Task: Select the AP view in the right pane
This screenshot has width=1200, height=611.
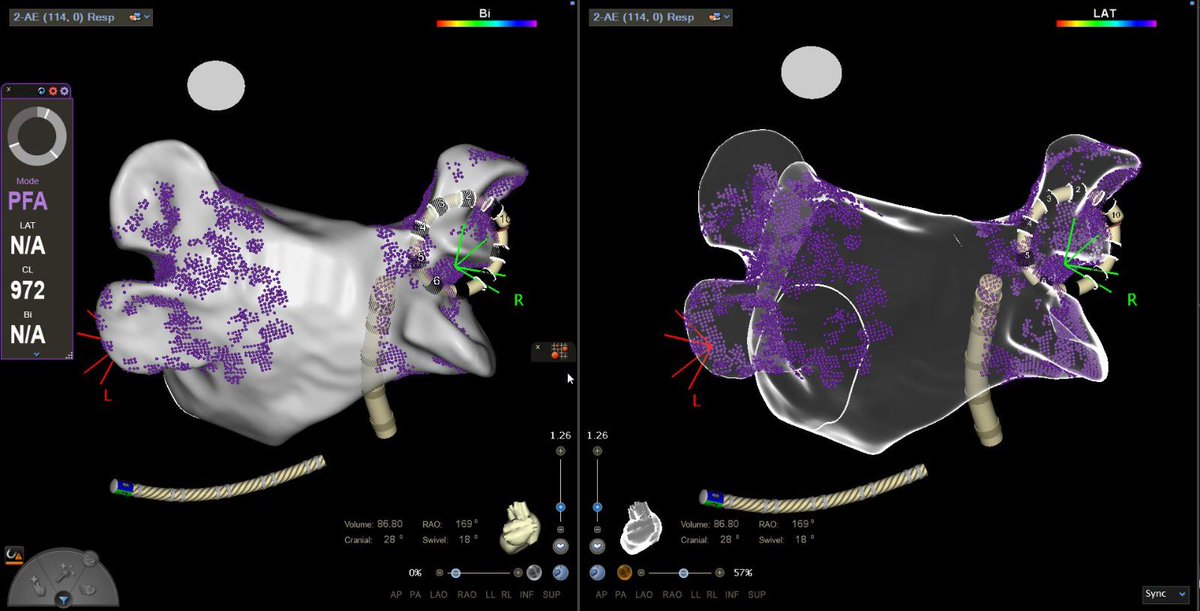Action: tap(603, 595)
